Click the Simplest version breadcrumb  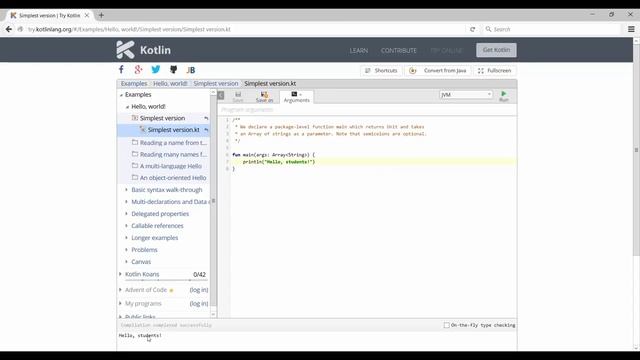click(216, 83)
